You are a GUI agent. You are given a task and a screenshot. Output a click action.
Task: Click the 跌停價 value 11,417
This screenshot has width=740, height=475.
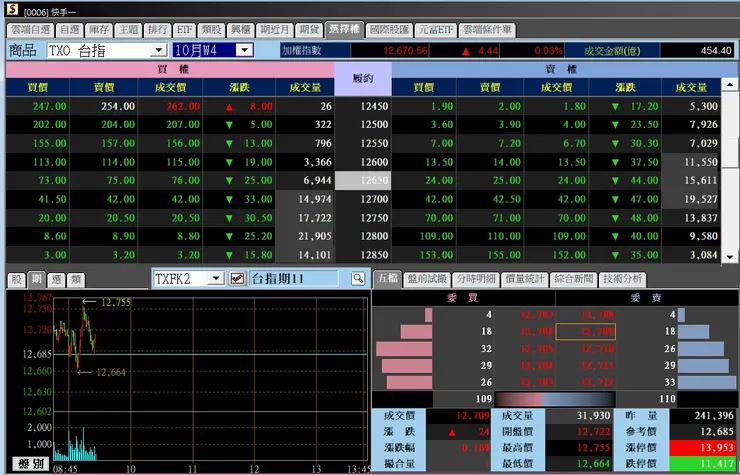703,464
